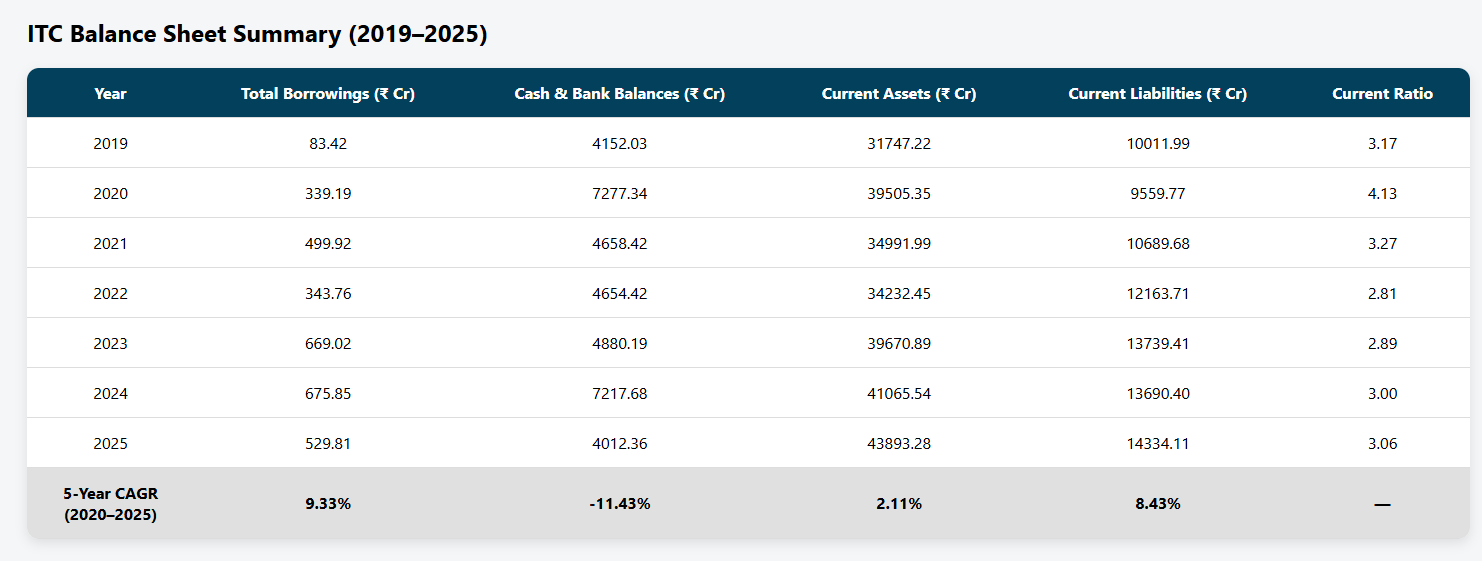Select current ratio value 2.89

click(1382, 343)
